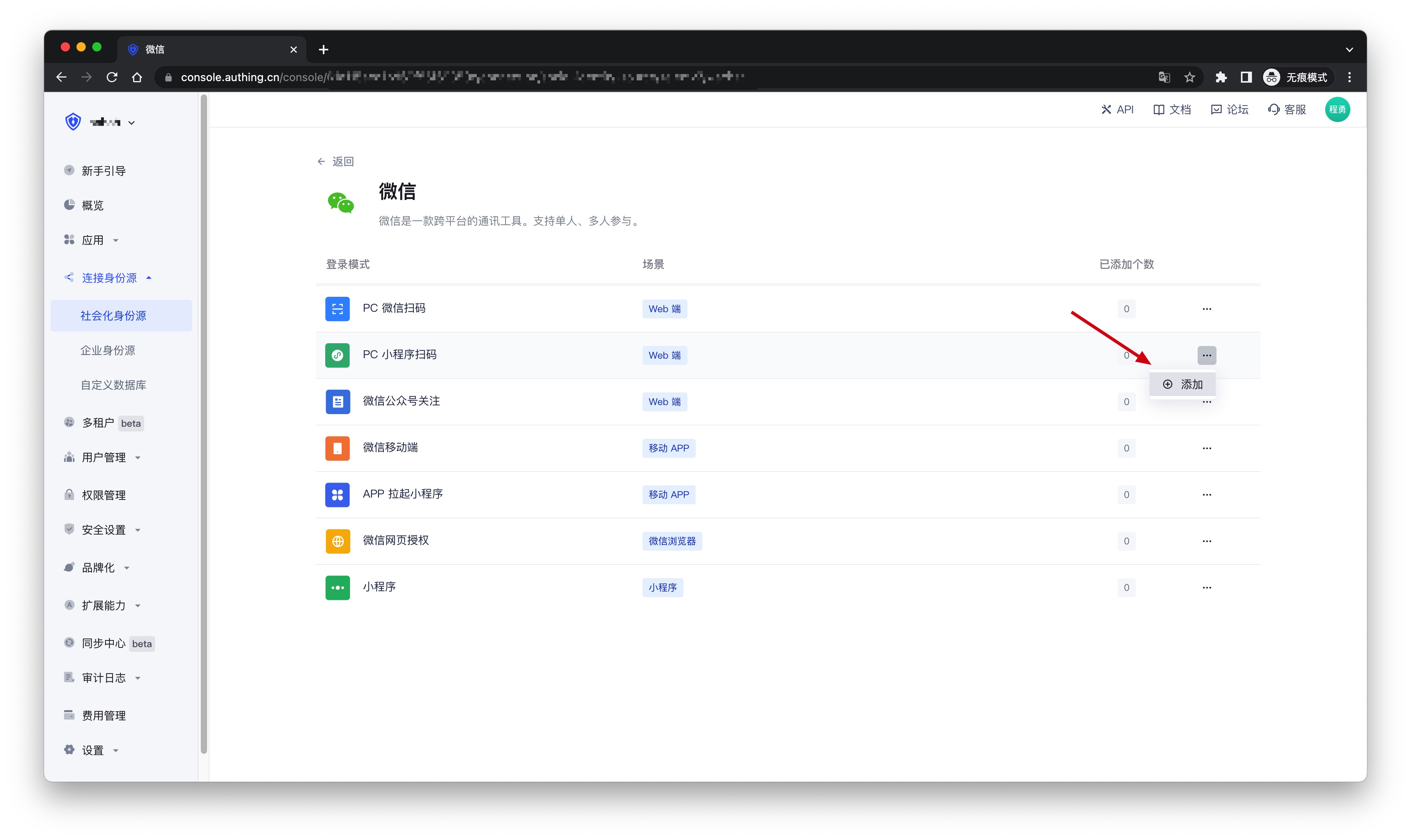This screenshot has height=840, width=1411.
Task: Open more options for 微信移动端 row
Action: 1206,448
